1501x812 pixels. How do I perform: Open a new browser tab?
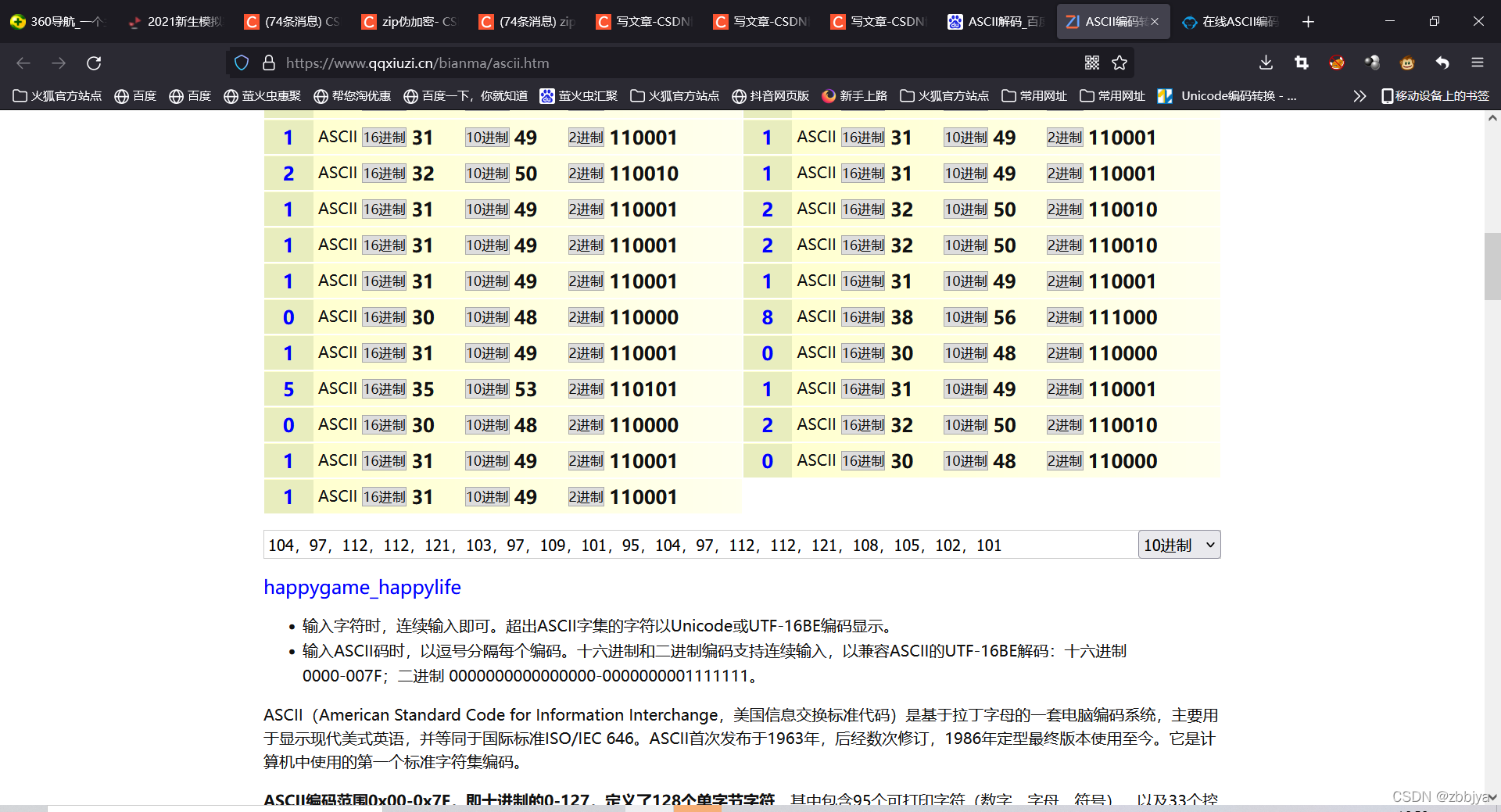coord(1308,22)
